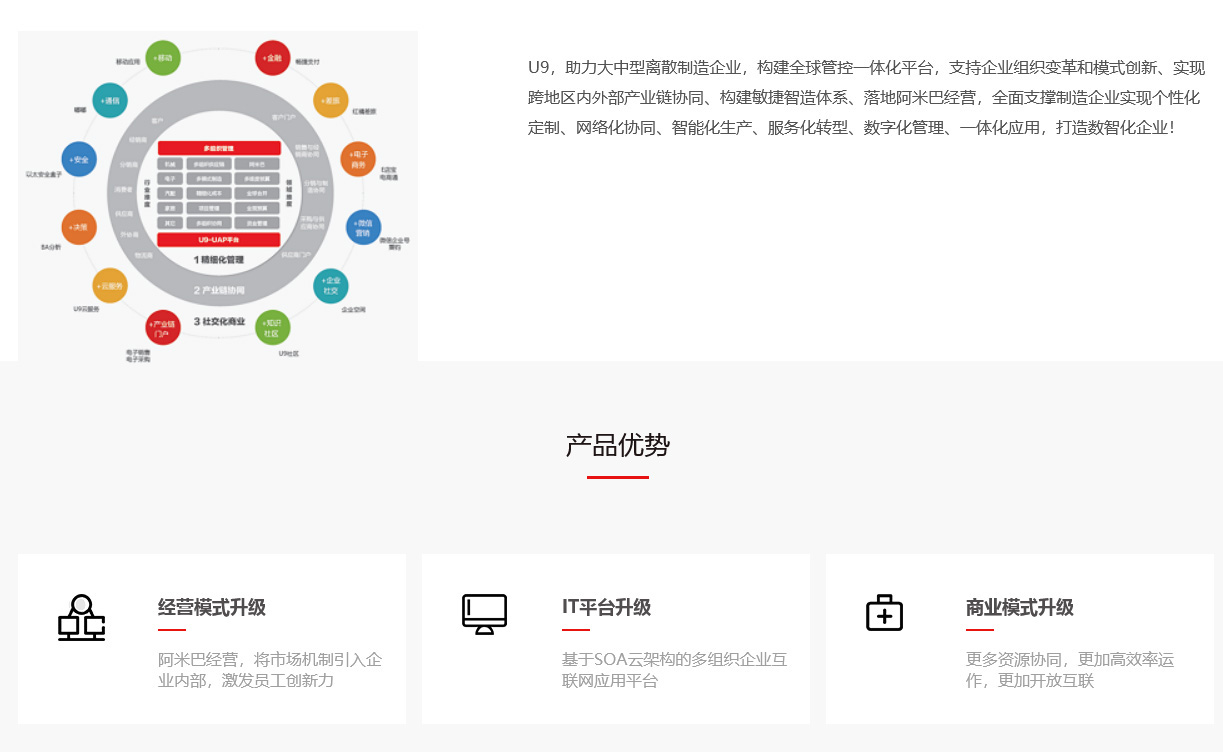Click the 更多资源协同 card description text

tap(1070, 670)
